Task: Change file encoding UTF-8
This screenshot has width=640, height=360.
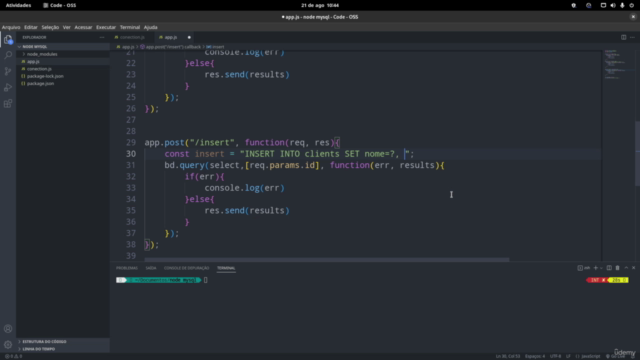Action: point(556,356)
